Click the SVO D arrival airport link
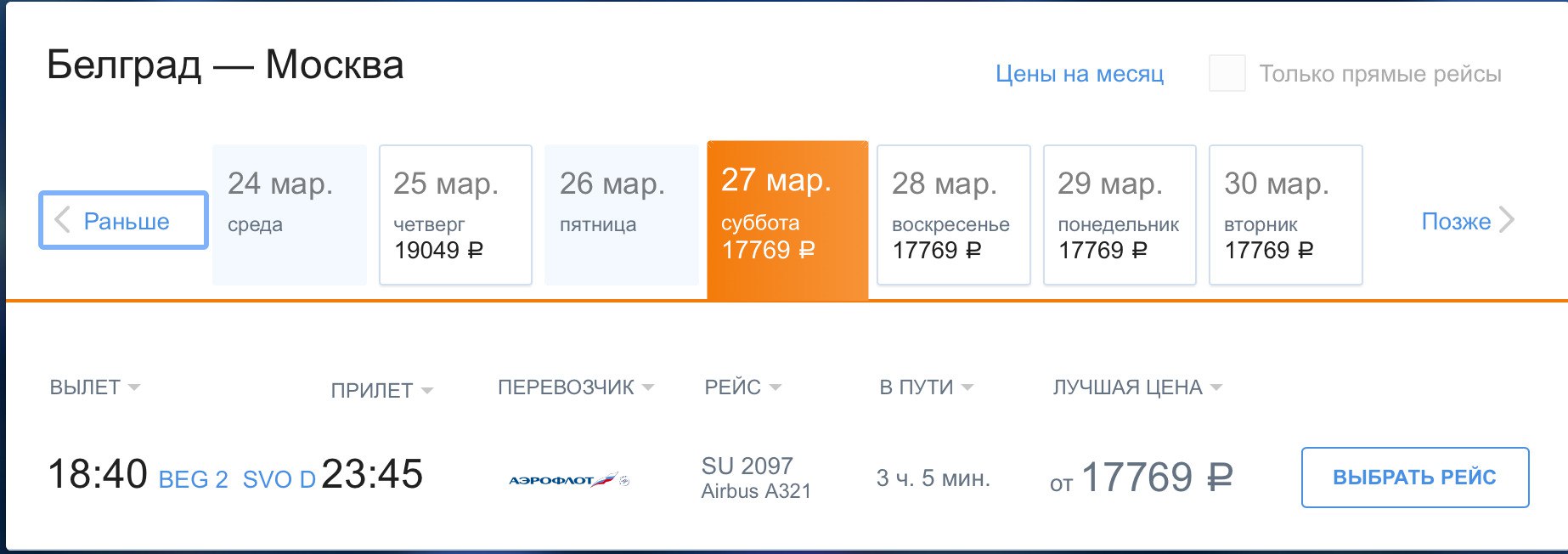The image size is (1568, 554). pyautogui.click(x=279, y=480)
